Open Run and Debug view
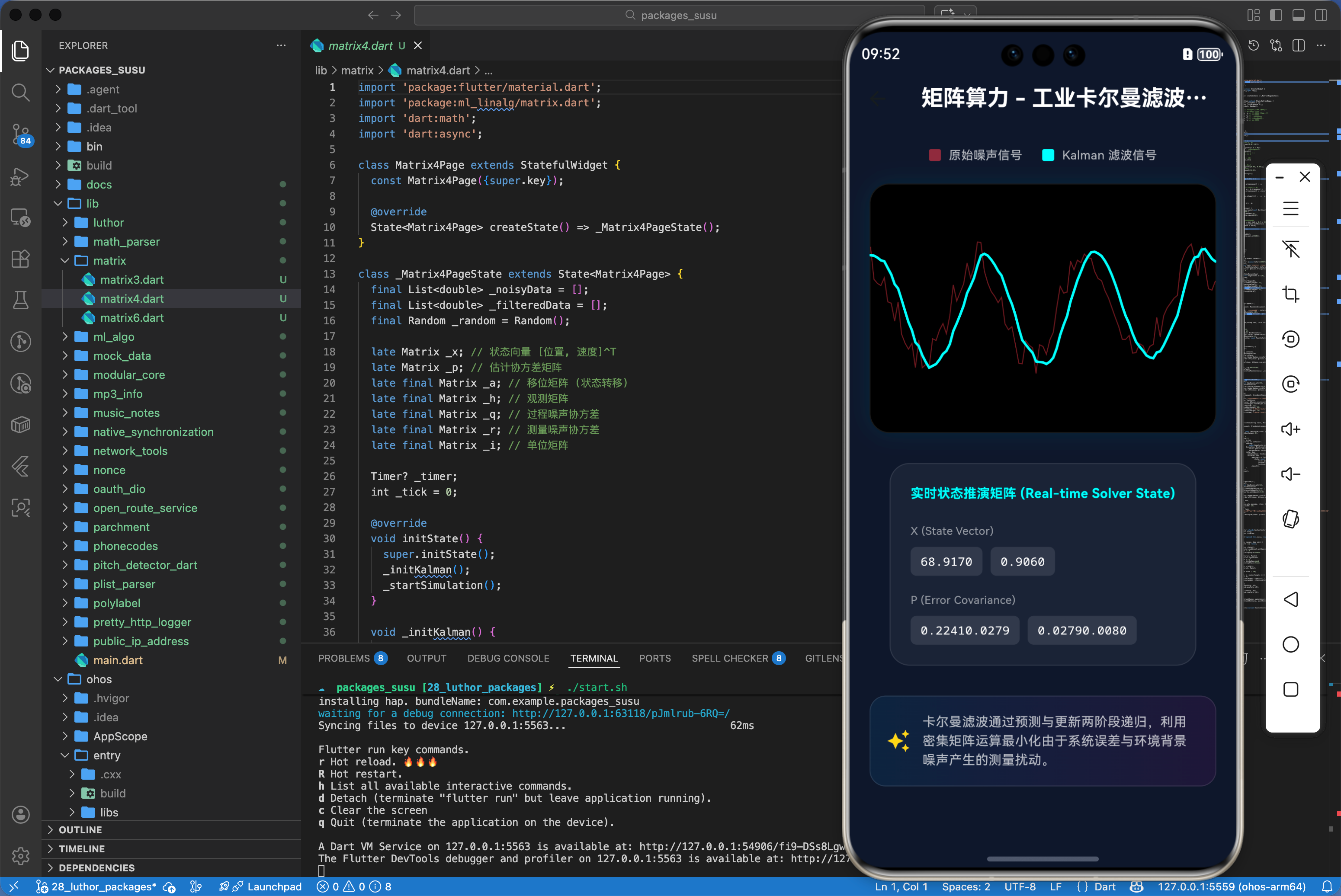This screenshot has height=896, width=1341. [x=21, y=176]
